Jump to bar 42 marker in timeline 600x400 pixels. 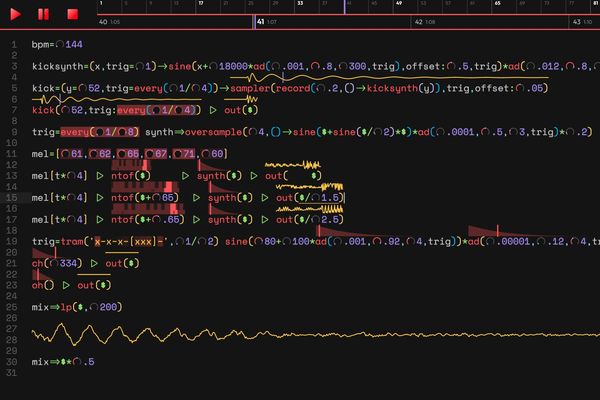coord(419,22)
